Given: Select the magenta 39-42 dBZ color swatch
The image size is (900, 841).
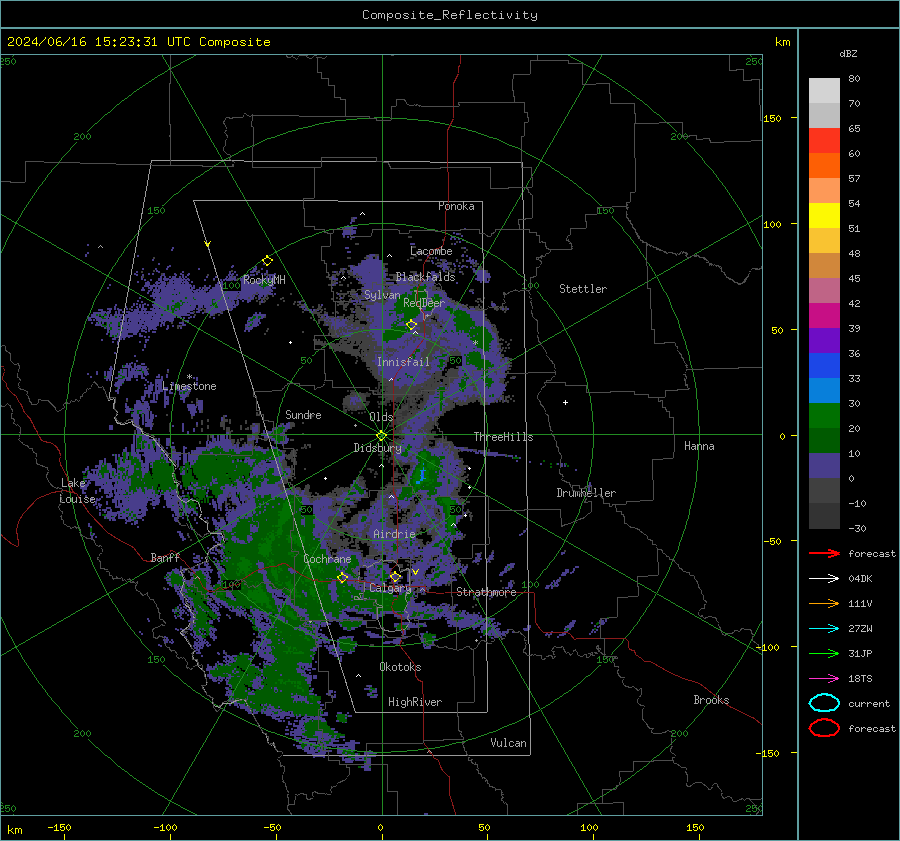Looking at the screenshot, I should pos(824,316).
